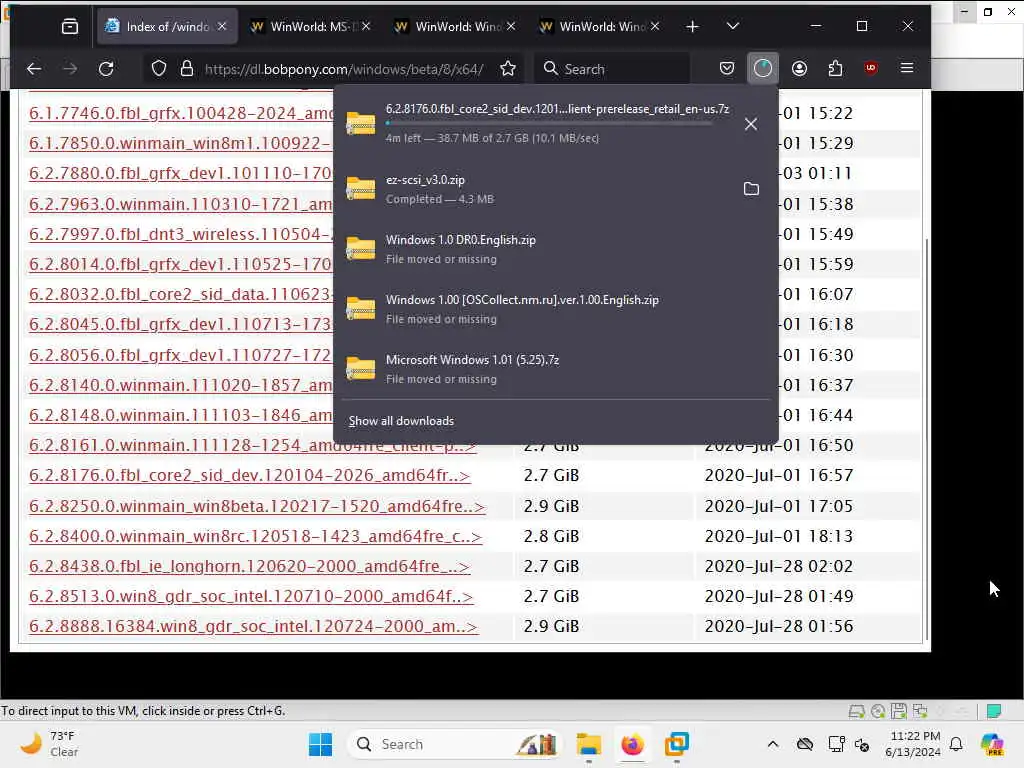Open 6.2.8400.0.winmain_win8rc link
The height and width of the screenshot is (768, 1024).
(255, 536)
